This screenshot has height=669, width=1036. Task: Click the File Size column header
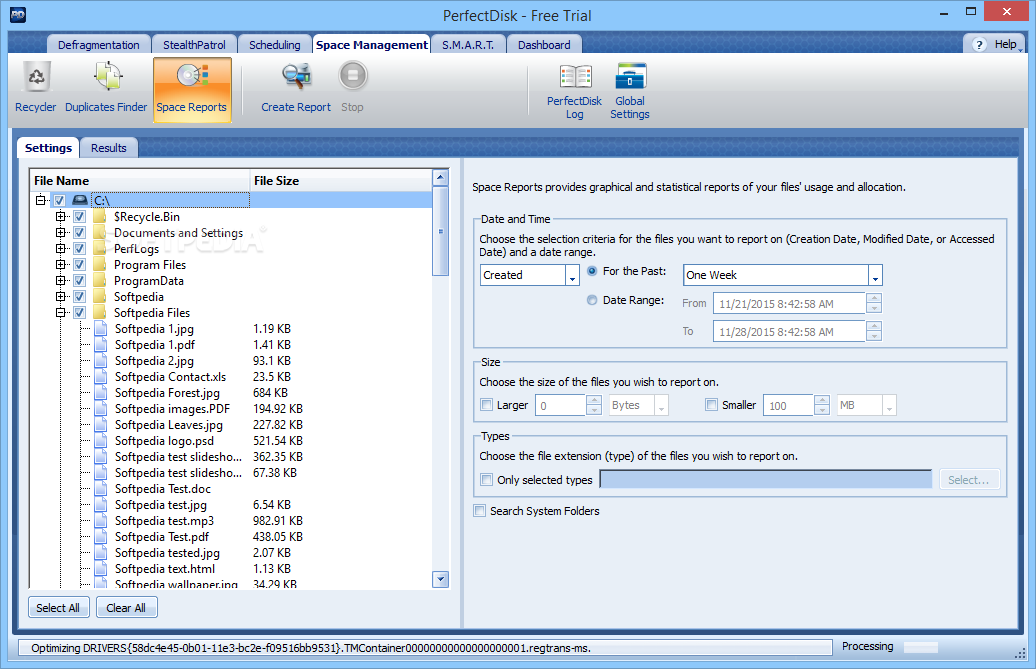(340, 180)
